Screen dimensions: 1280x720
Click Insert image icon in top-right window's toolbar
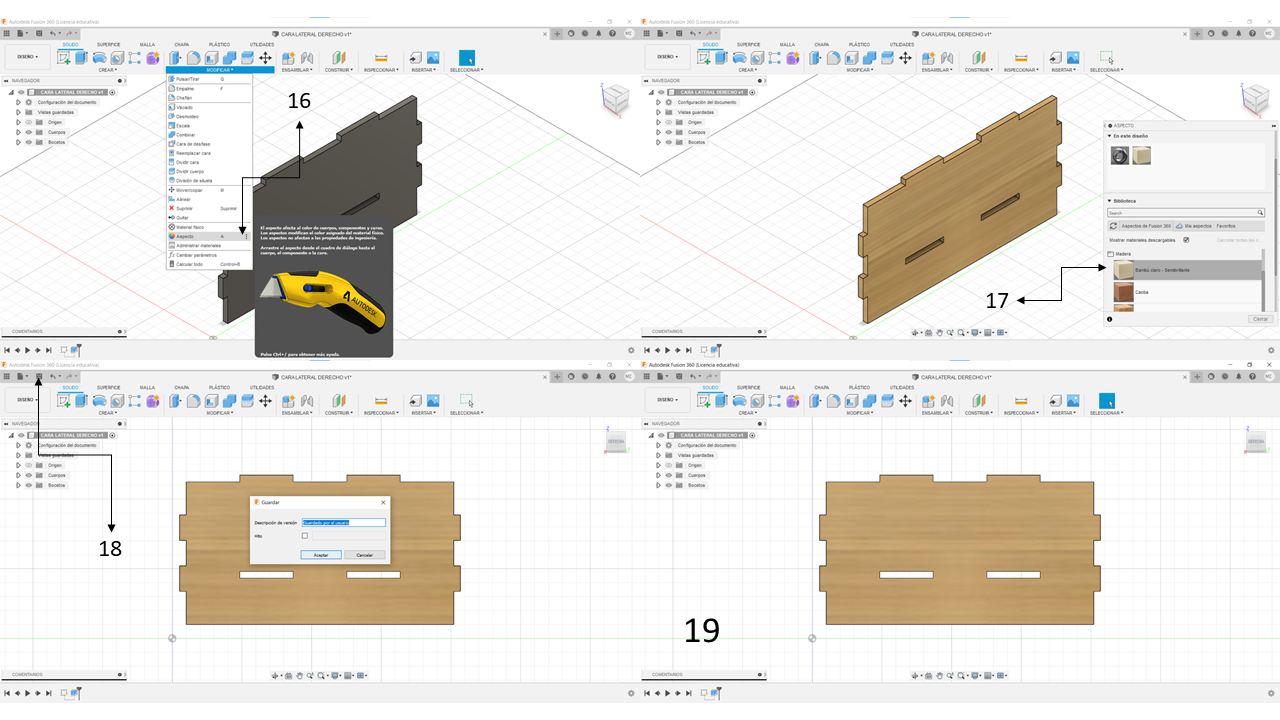coord(1073,58)
